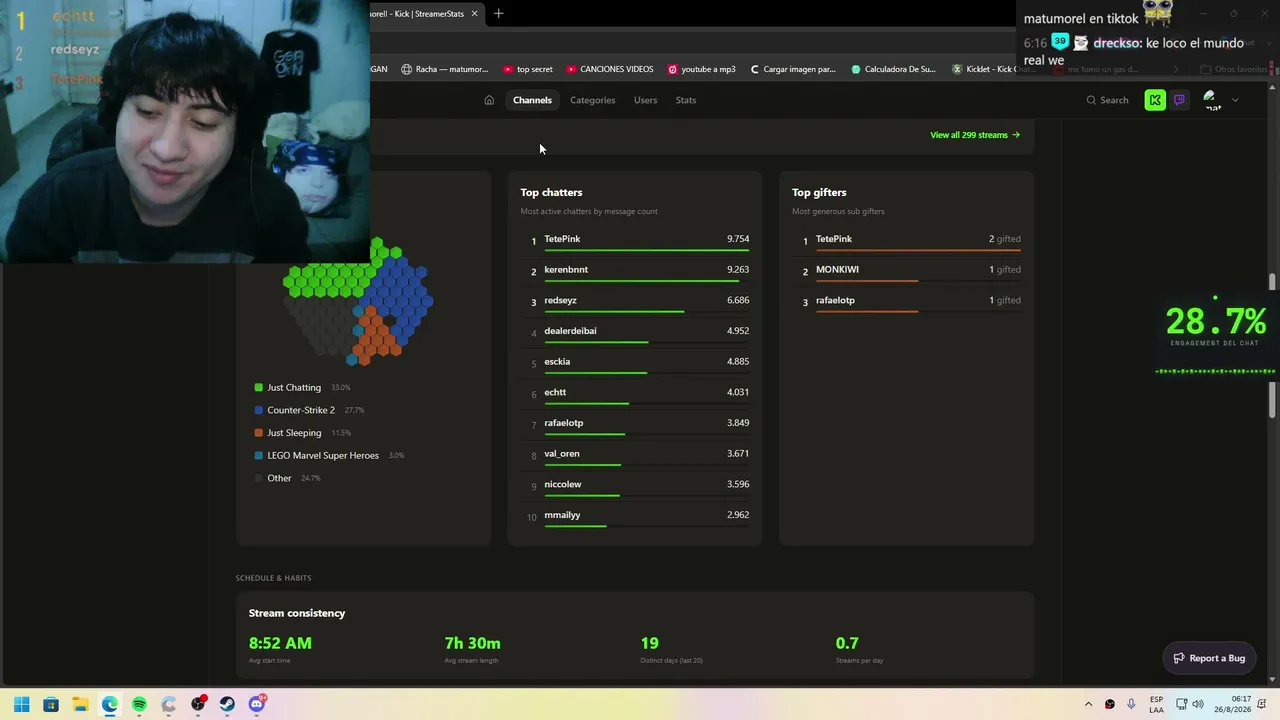1280x720 pixels.
Task: Select top chatter dealerdeibai
Action: point(570,331)
